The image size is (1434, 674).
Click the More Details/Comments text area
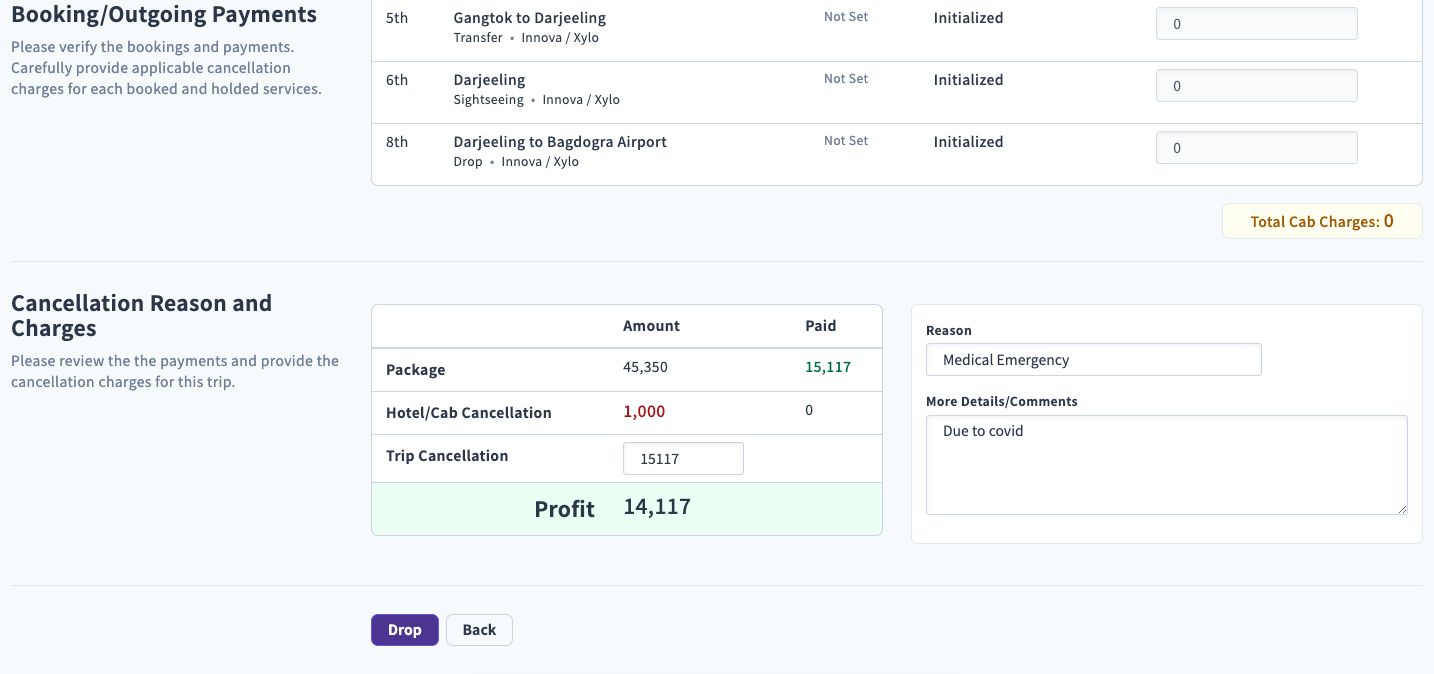(1166, 464)
